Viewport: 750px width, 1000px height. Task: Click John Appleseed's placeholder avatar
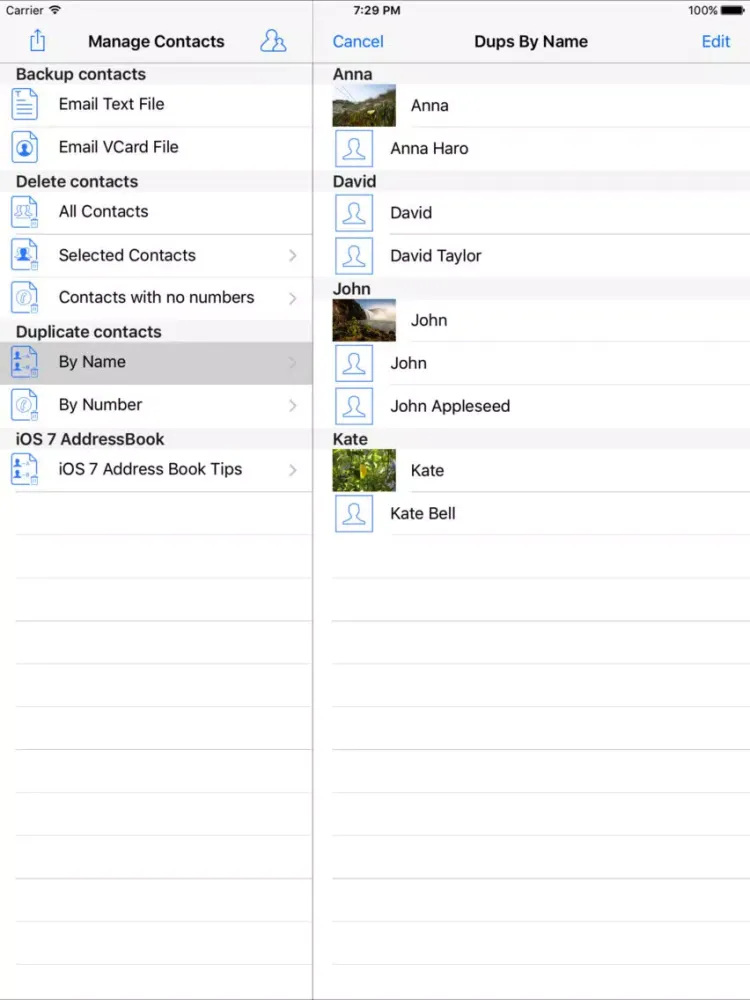click(x=354, y=406)
